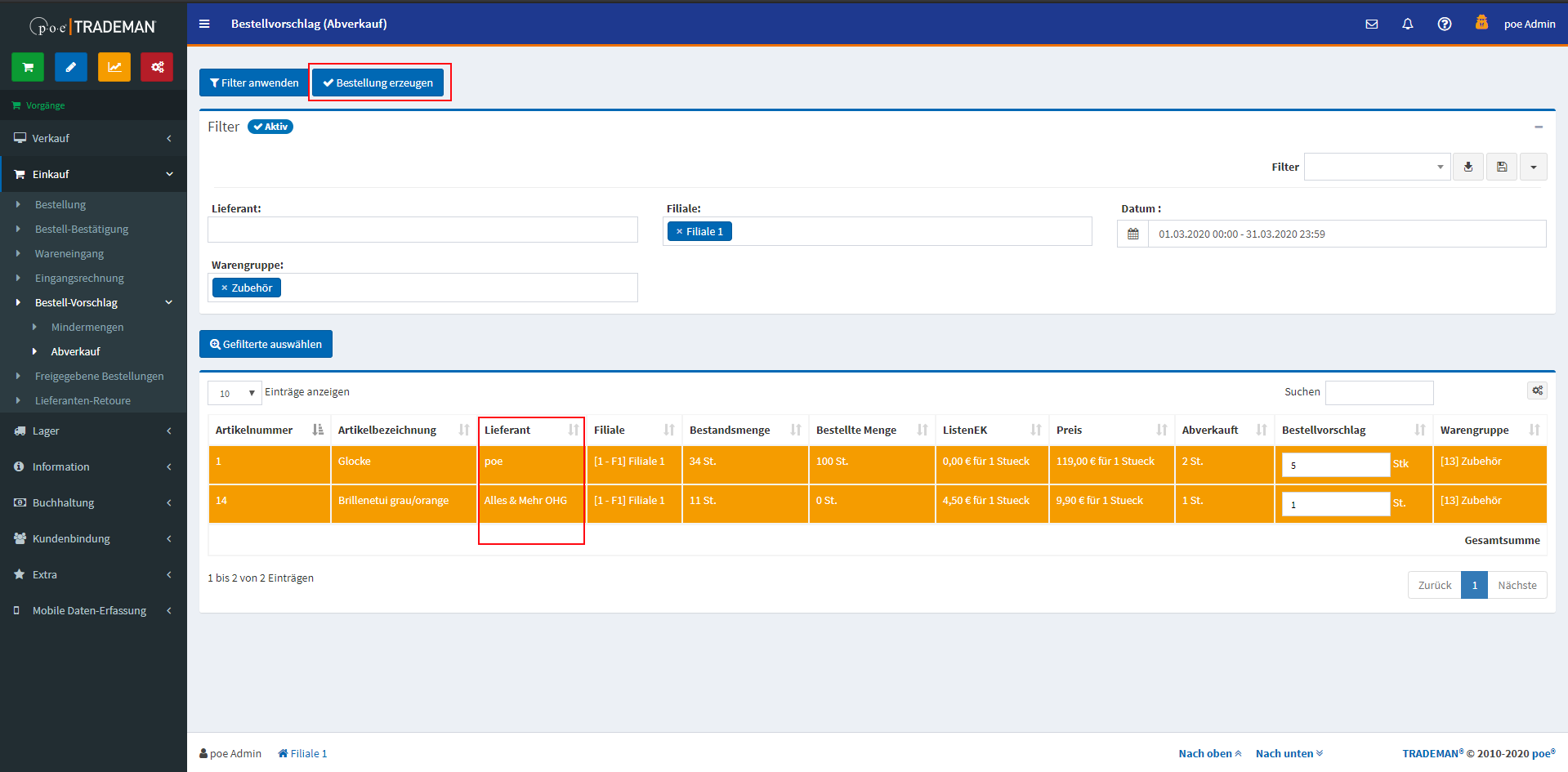The width and height of the screenshot is (1568, 772).
Task: Remove the Filiale 1 filter tag
Action: pyautogui.click(x=679, y=232)
